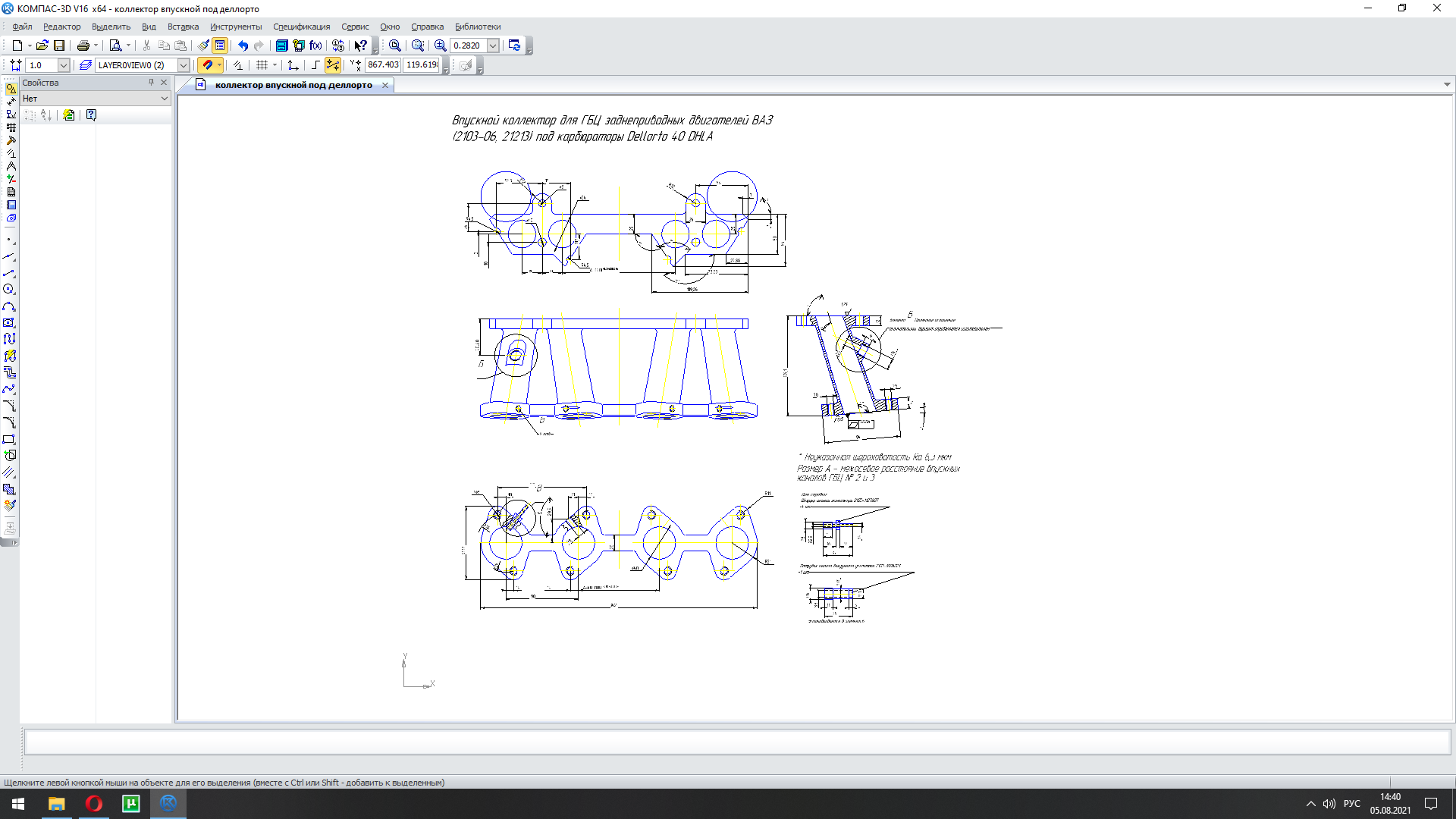This screenshot has width=1456, height=819.
Task: Create a new document with the blank page icon
Action: (17, 45)
